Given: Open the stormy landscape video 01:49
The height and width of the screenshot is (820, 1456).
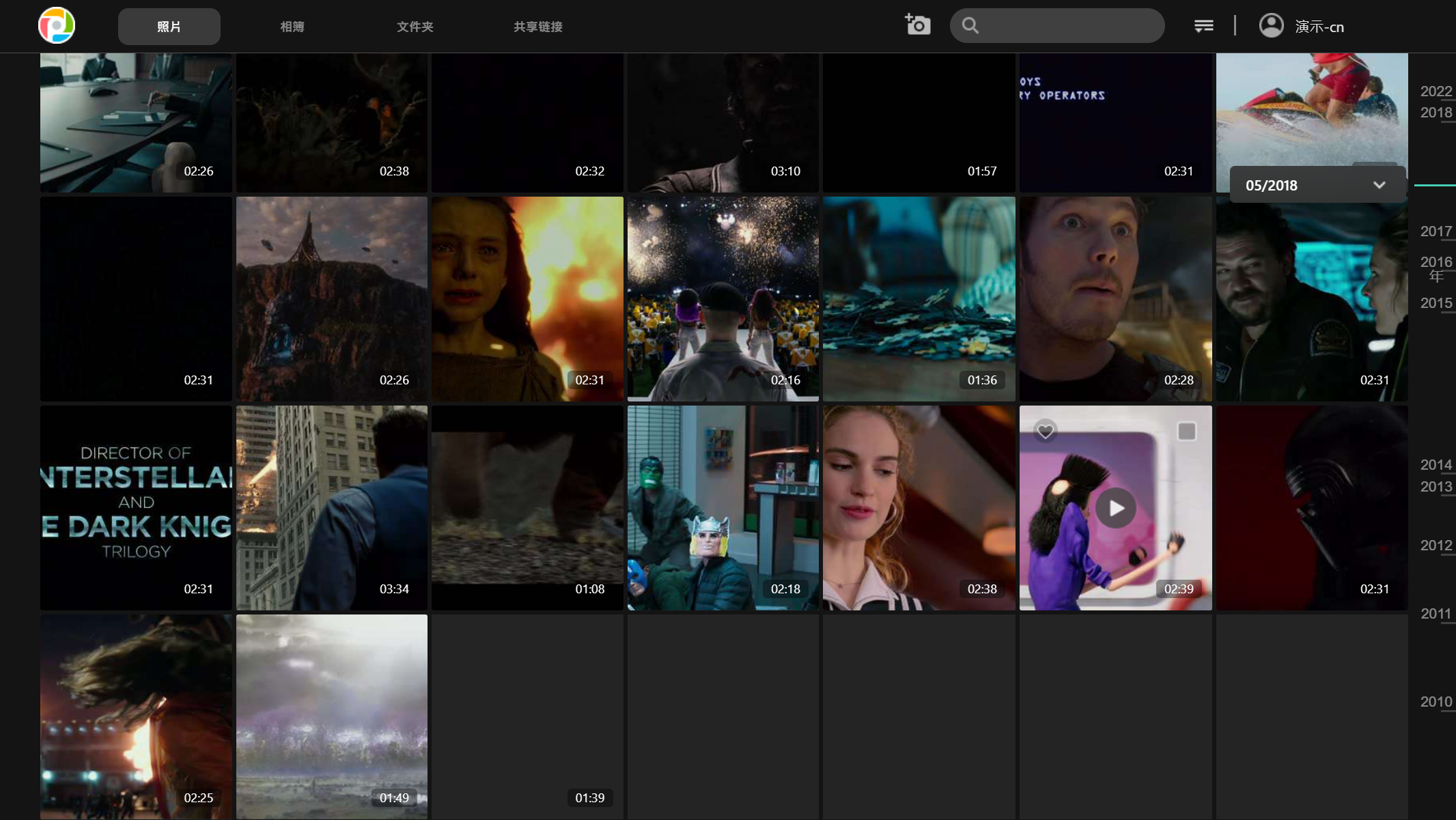Looking at the screenshot, I should 332,717.
